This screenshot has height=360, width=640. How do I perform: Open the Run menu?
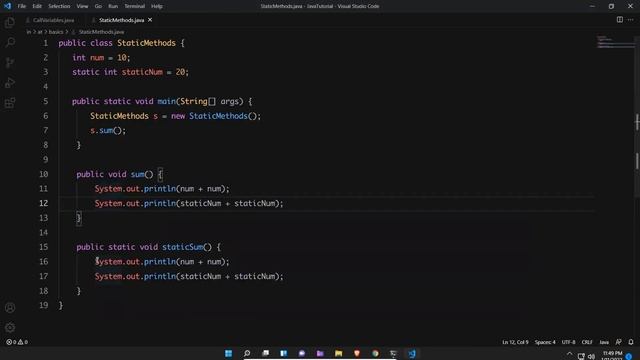(113, 6)
